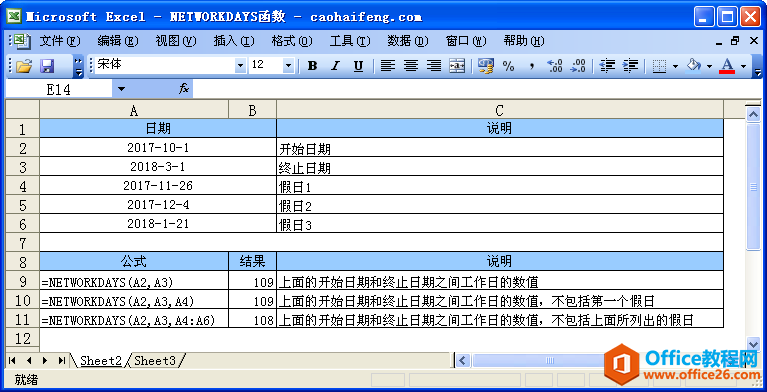This screenshot has width=767, height=392.
Task: Switch to Sheet2 tab
Action: click(x=101, y=361)
